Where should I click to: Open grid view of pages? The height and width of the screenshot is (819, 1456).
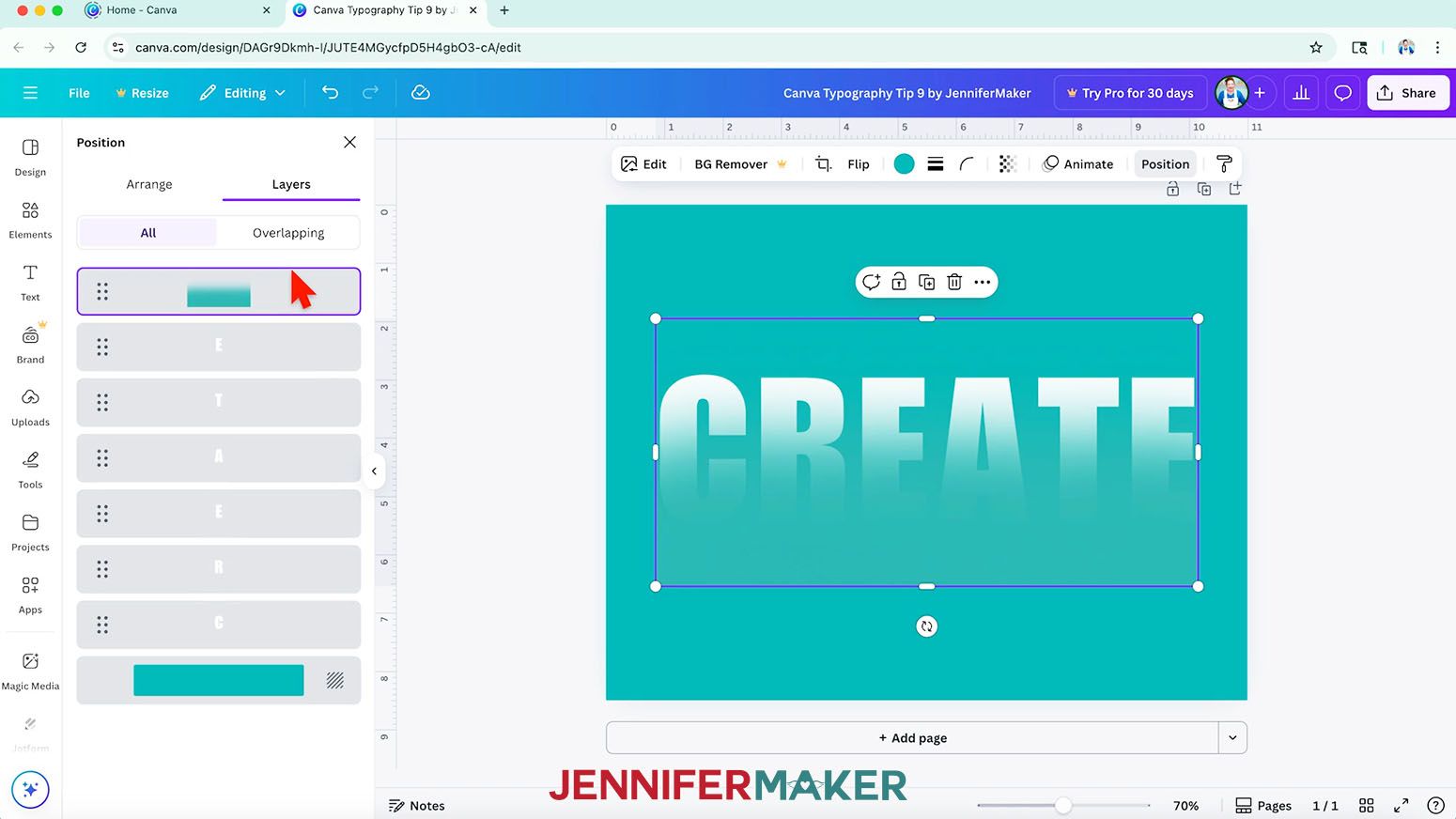tap(1367, 806)
